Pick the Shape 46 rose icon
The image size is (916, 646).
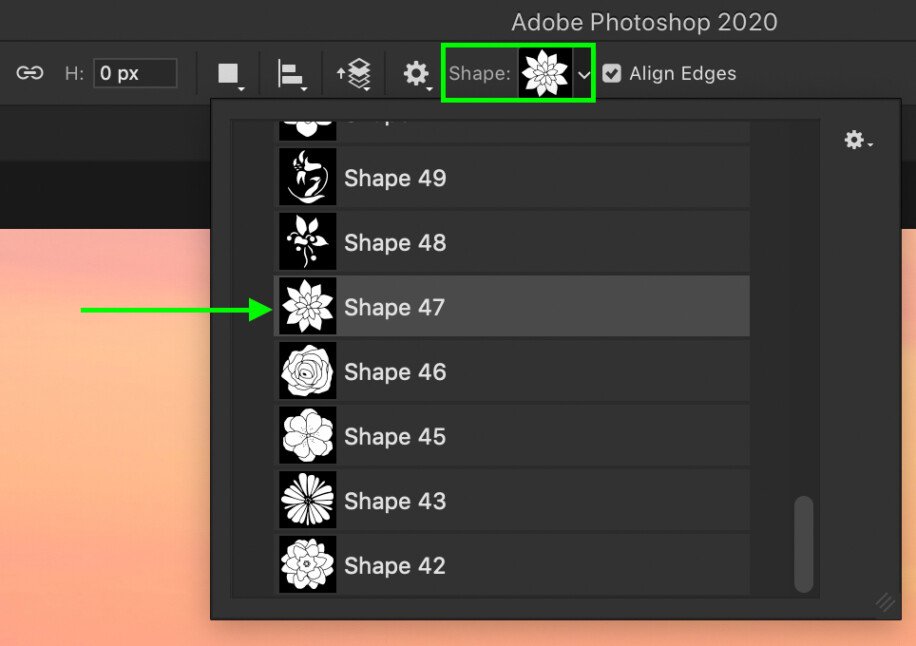307,371
